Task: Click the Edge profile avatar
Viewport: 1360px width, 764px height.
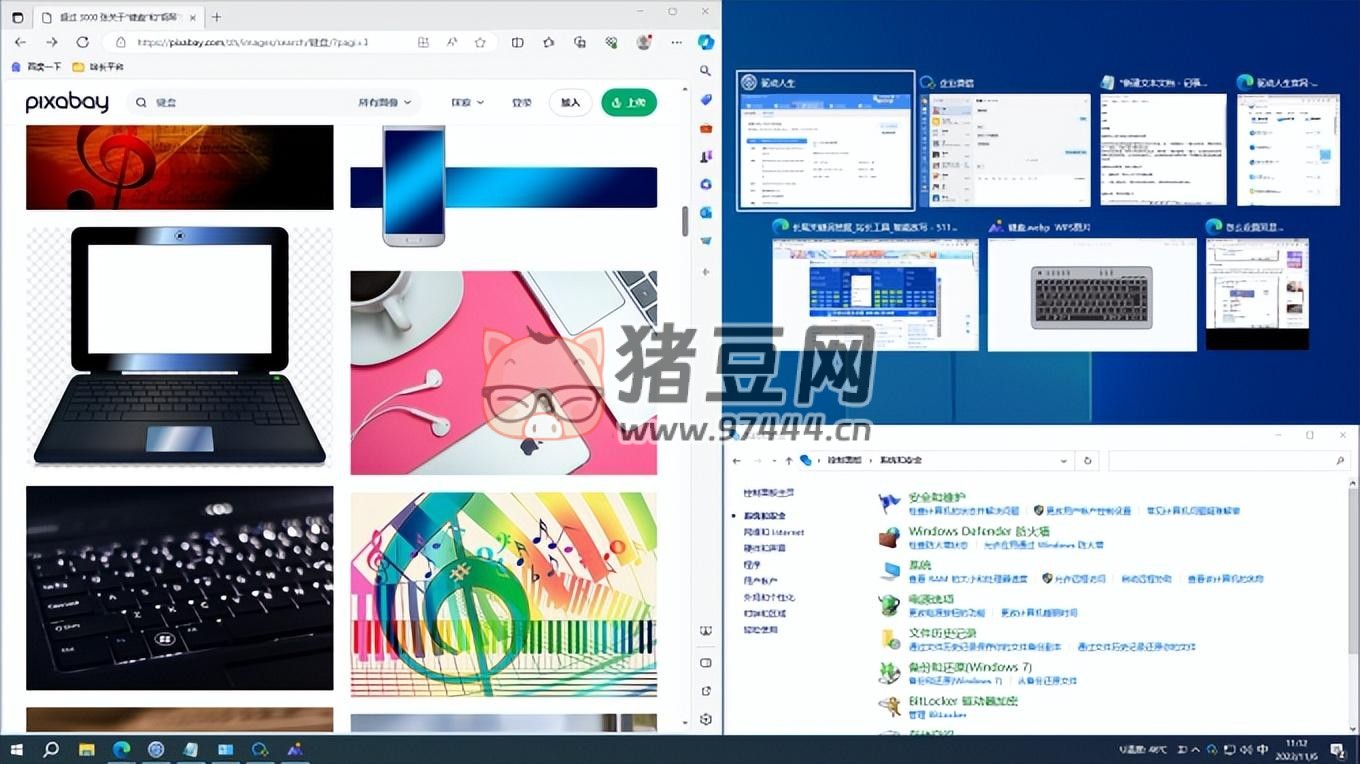Action: (644, 42)
